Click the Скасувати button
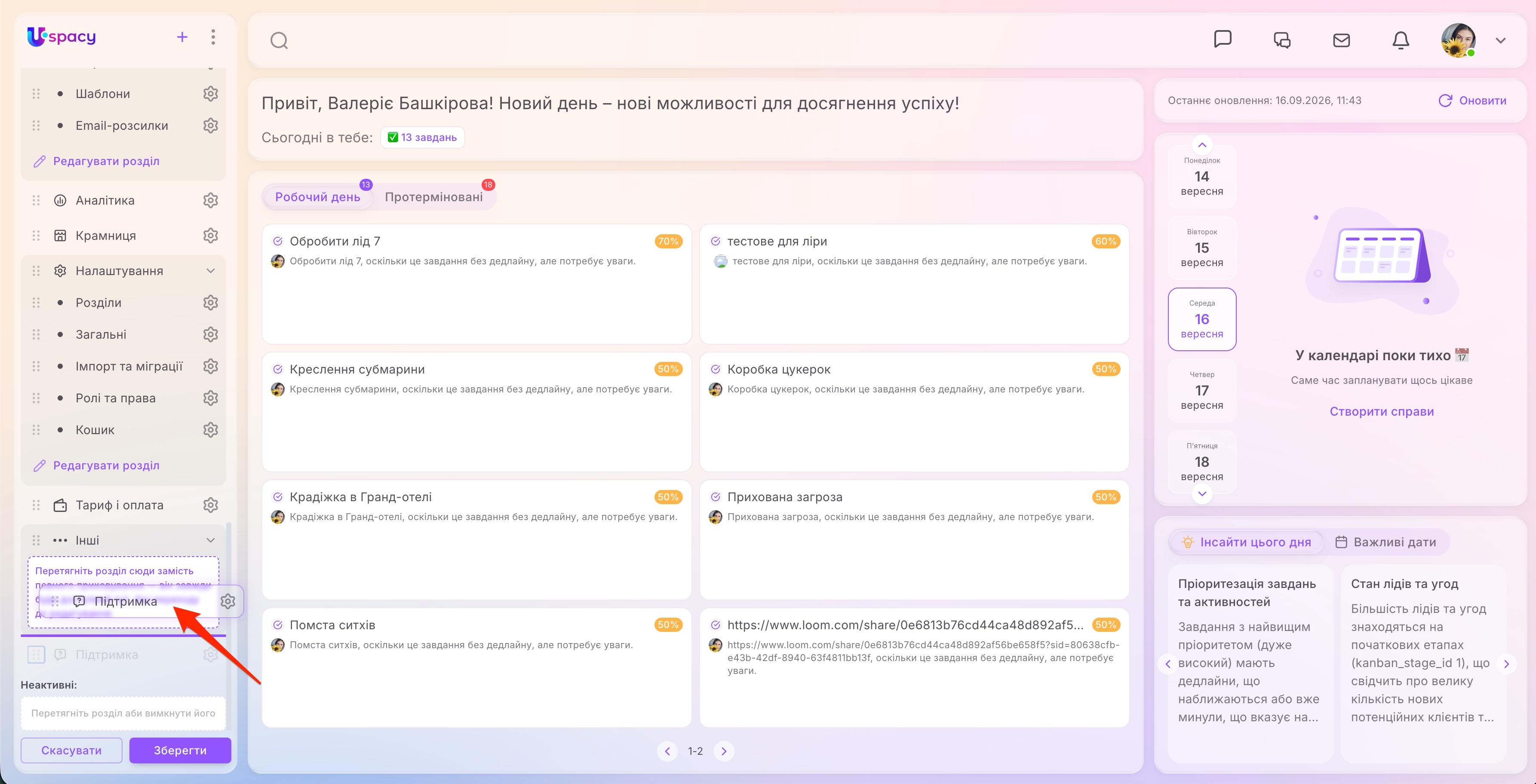The height and width of the screenshot is (784, 1536). point(71,750)
